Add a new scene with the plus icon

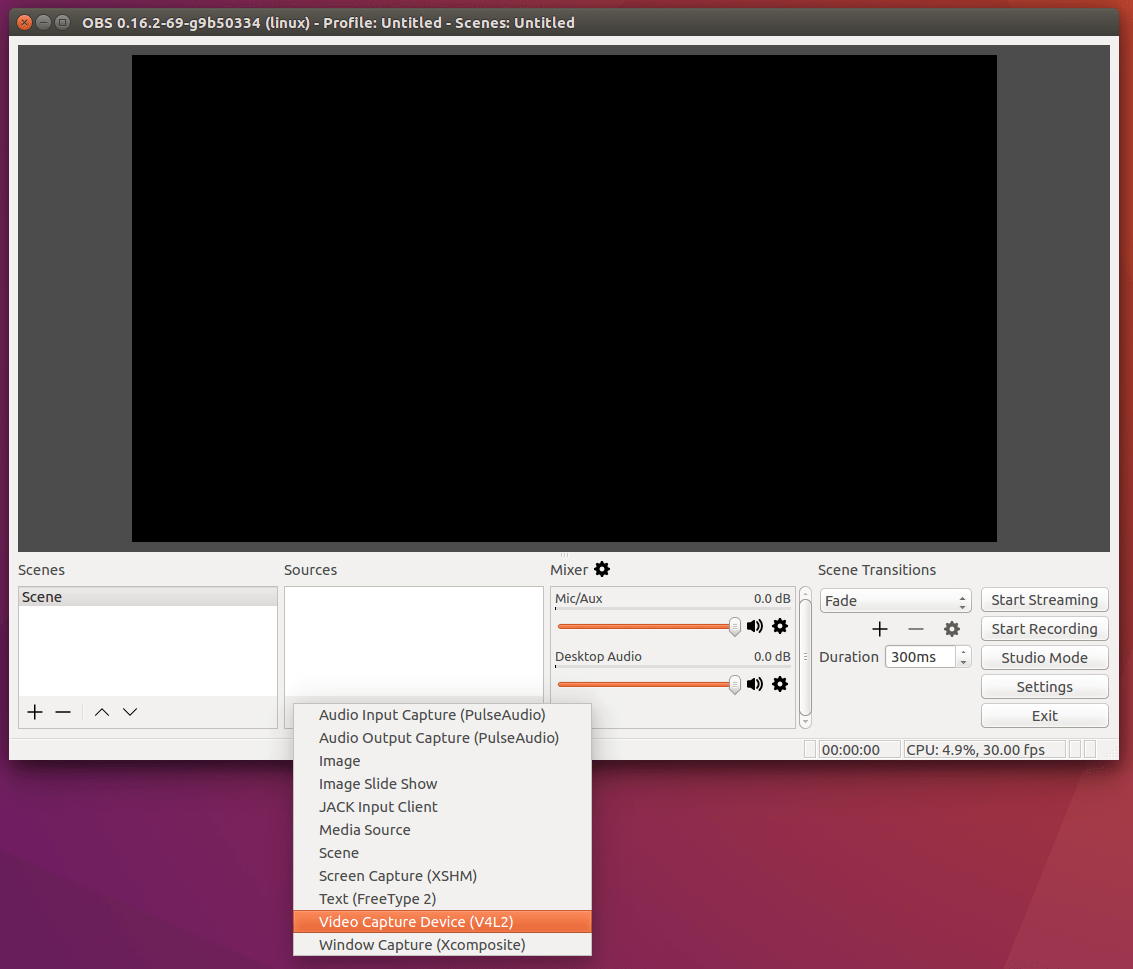click(34, 712)
